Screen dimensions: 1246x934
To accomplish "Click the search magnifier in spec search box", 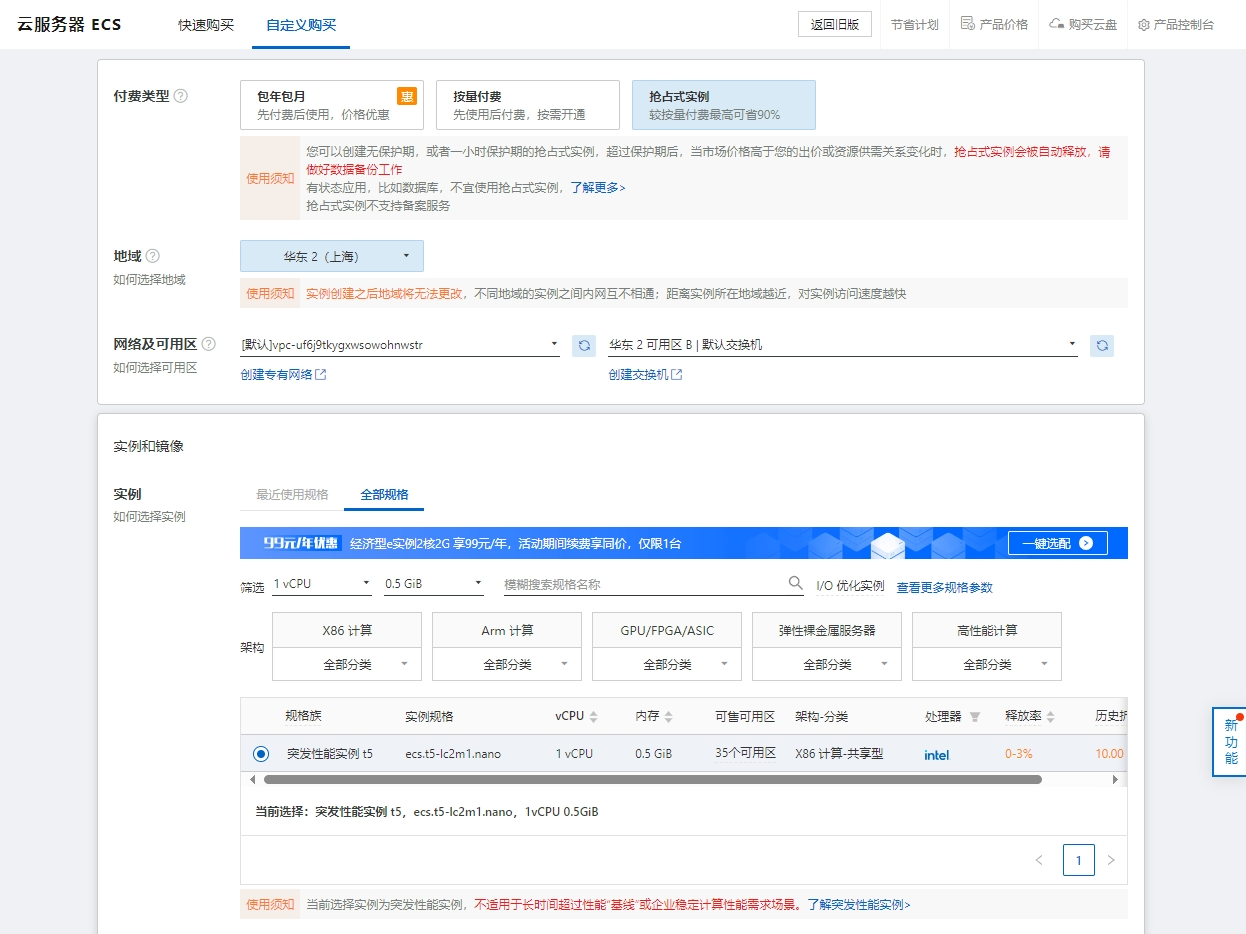I will (x=796, y=584).
